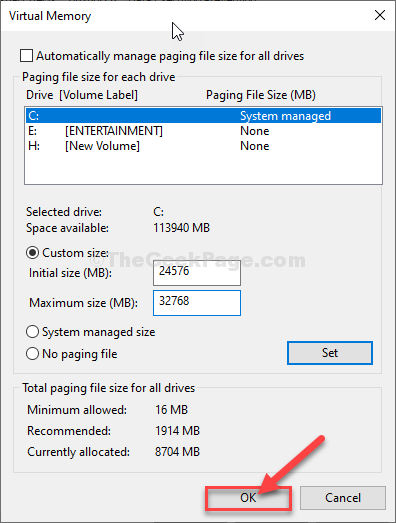Click the Recommended 1914 MB value
Viewport: 396px width, 523px height.
pyautogui.click(x=177, y=431)
